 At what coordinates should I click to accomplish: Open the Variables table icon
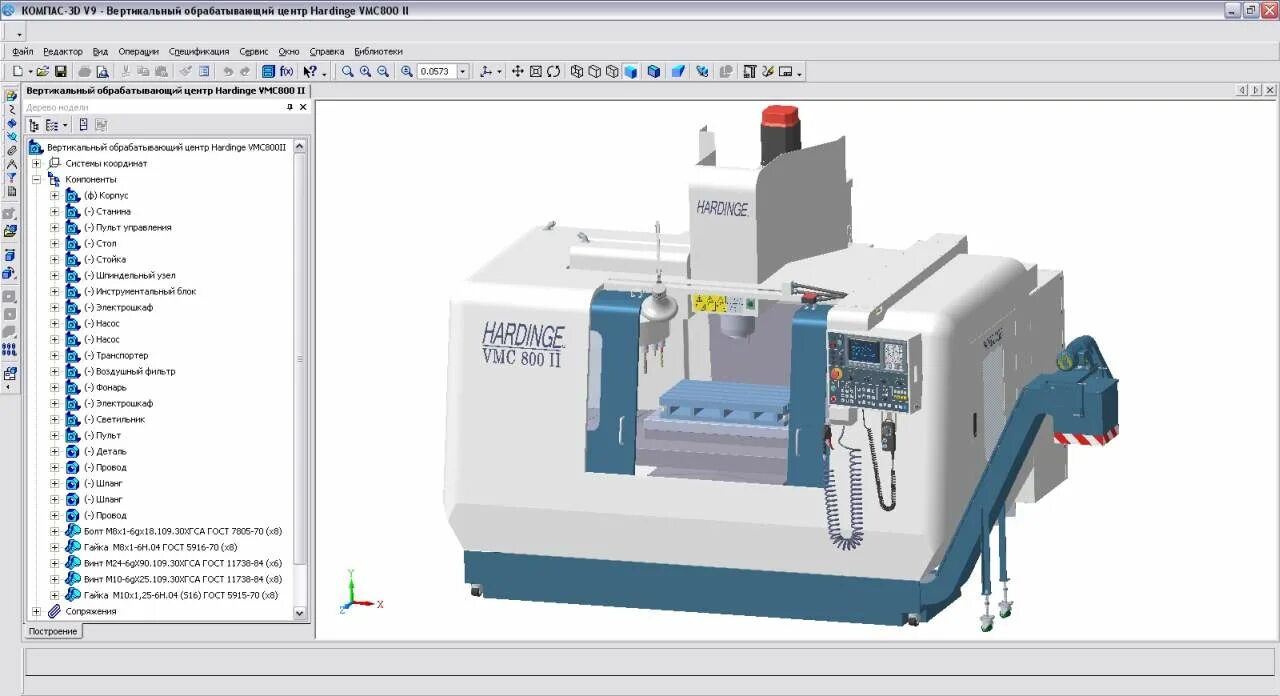pos(268,71)
